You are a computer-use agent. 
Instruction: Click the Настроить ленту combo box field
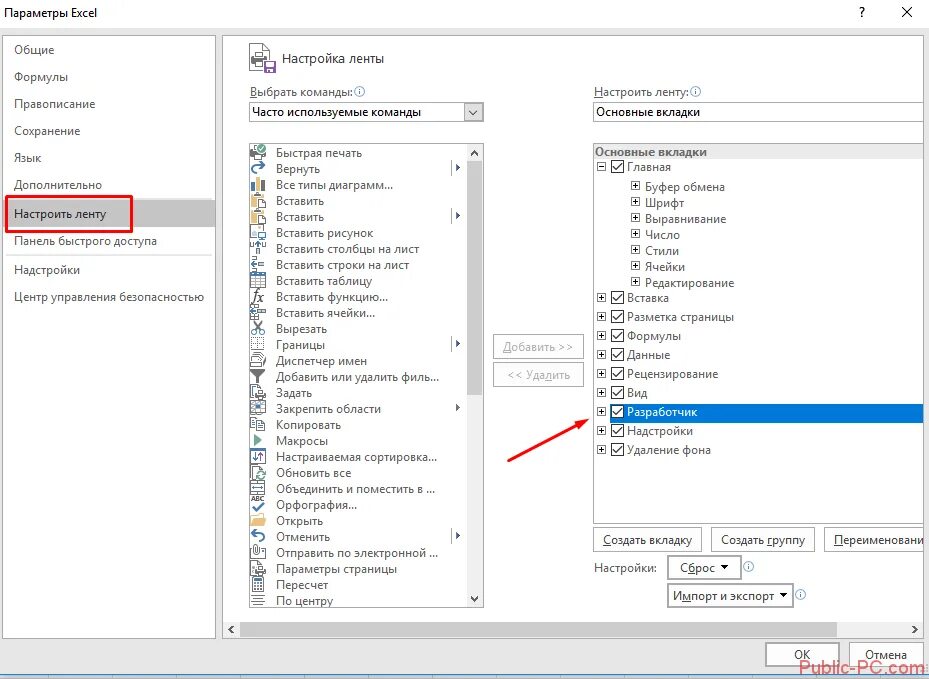point(758,112)
